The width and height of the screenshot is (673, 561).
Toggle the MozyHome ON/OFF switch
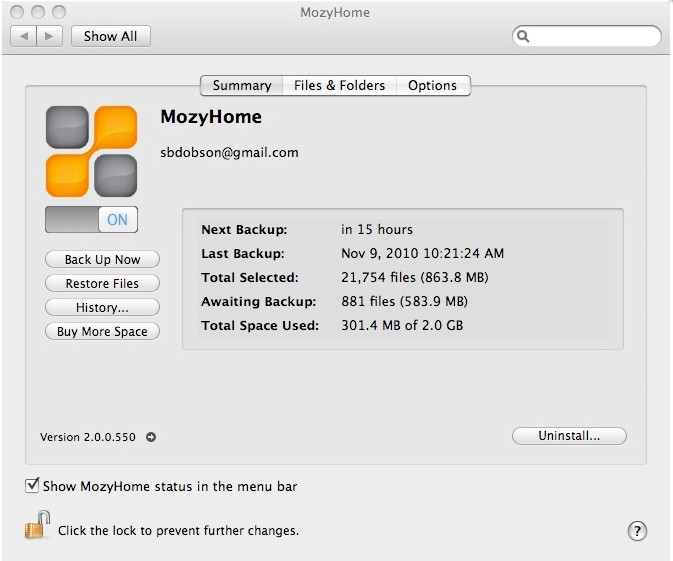point(91,219)
